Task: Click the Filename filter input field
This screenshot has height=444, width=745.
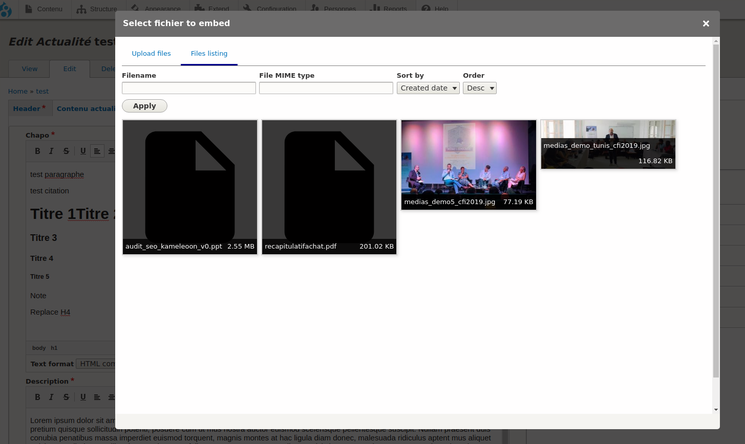Action: [189, 88]
